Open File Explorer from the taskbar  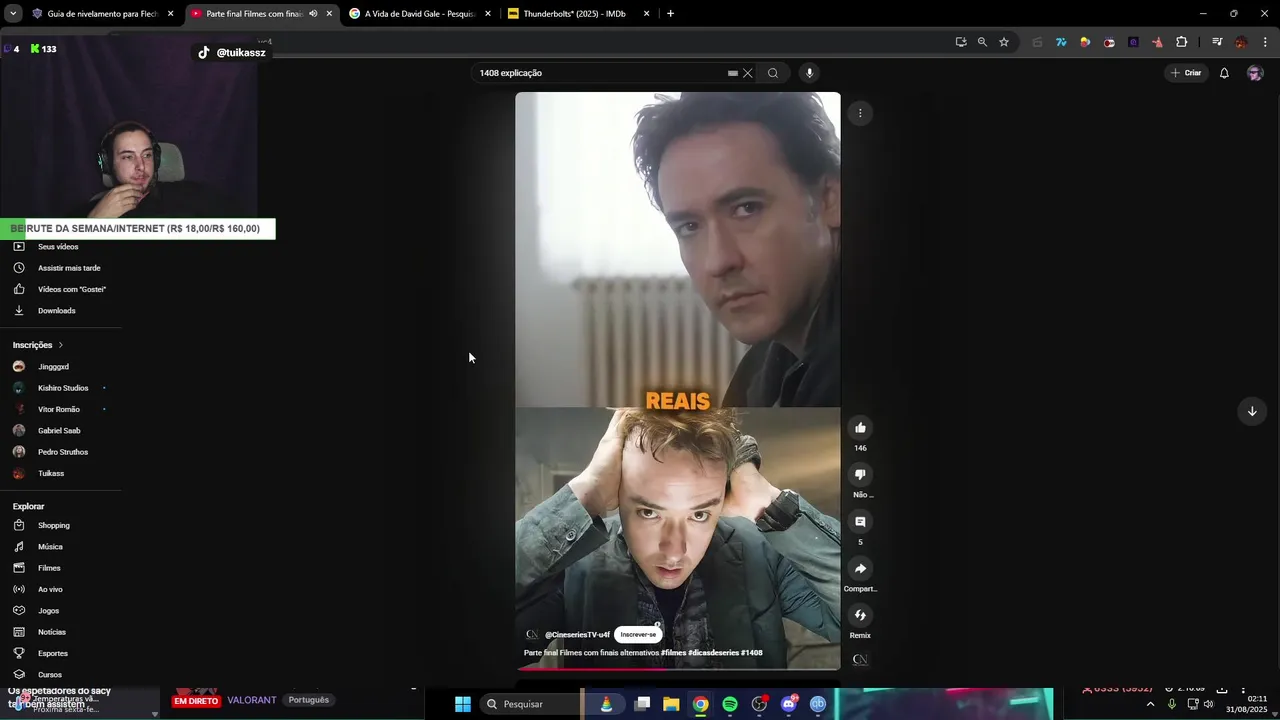coord(671,704)
